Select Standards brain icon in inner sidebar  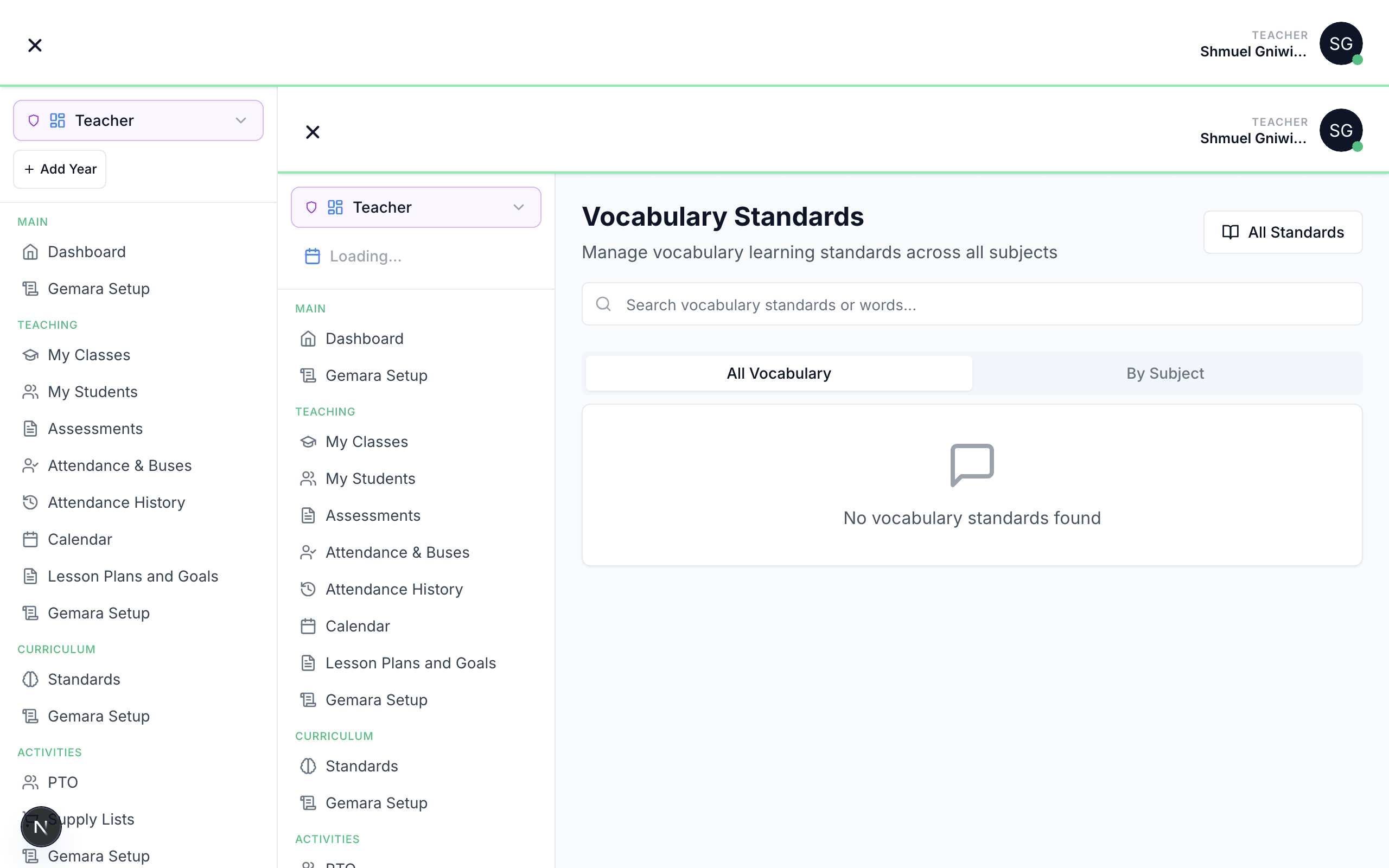tap(308, 766)
